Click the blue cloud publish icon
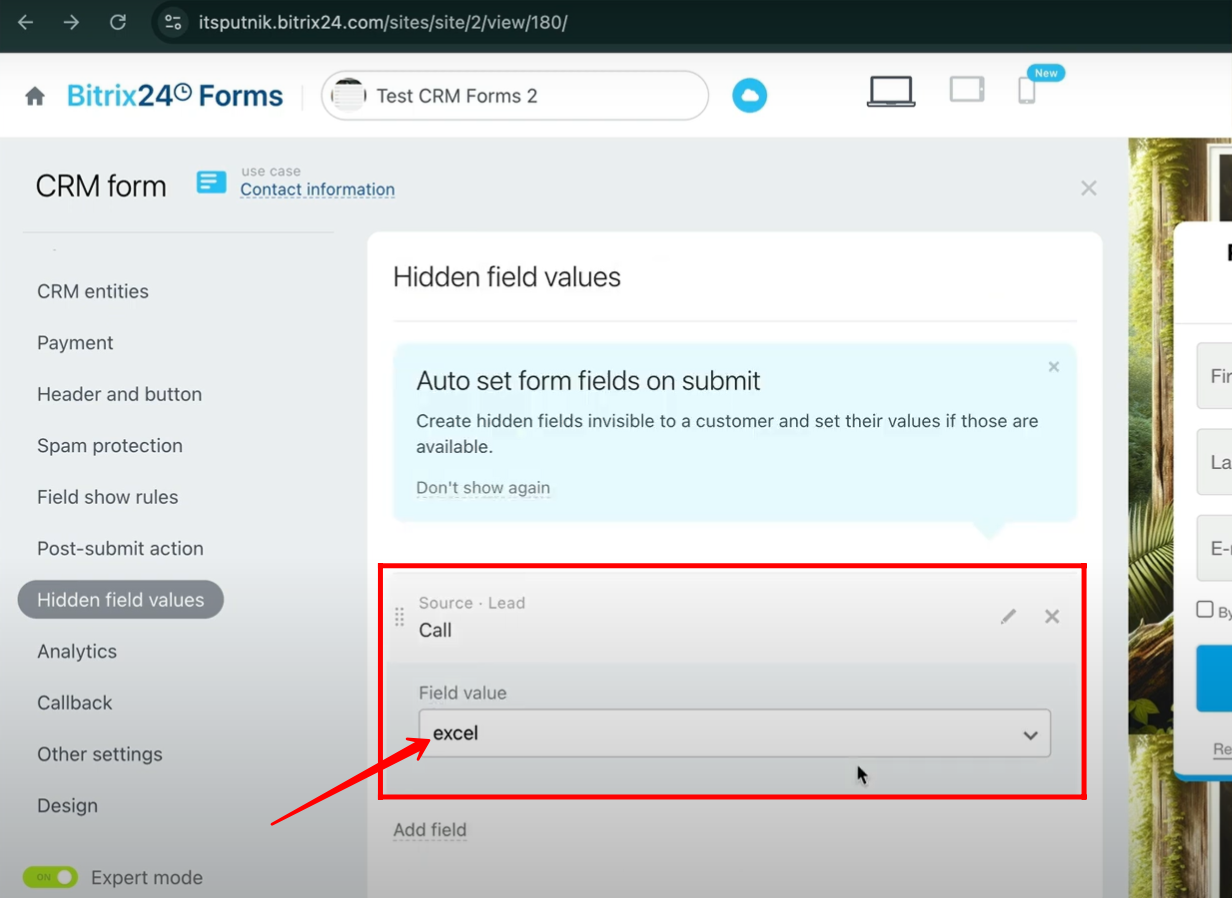Viewport: 1232px width, 898px height. 749,96
